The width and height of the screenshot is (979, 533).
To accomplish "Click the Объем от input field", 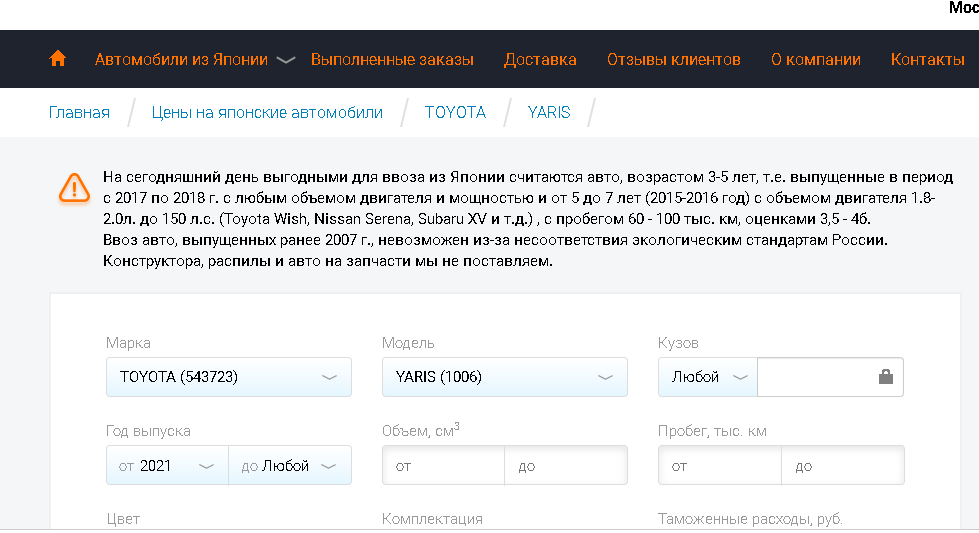I will (x=443, y=466).
